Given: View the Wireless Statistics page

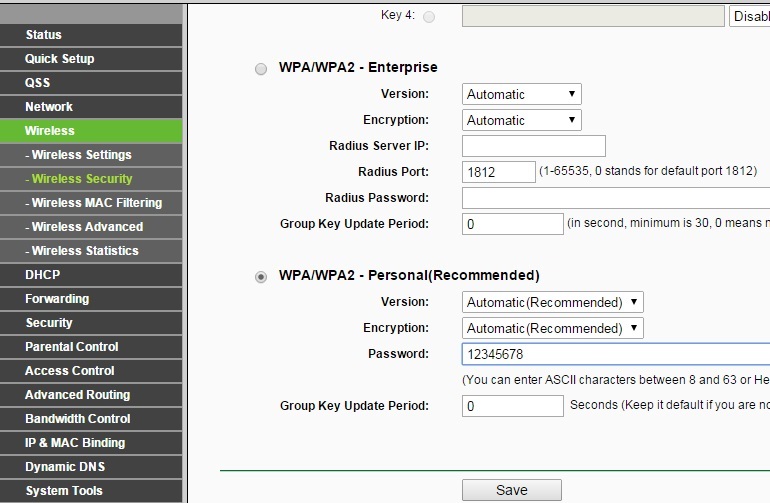Looking at the screenshot, I should coord(85,251).
